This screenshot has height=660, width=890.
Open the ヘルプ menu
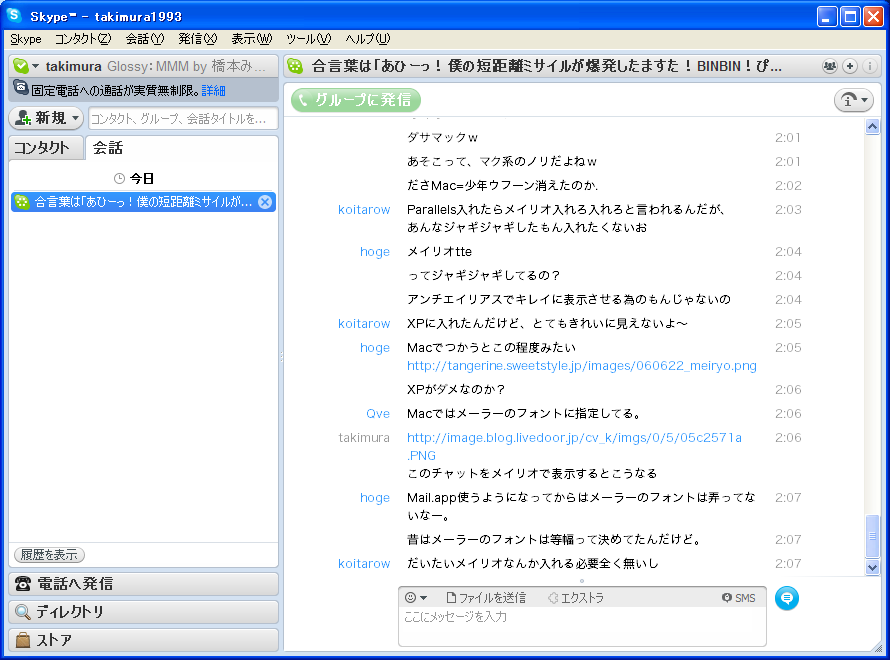coord(368,39)
